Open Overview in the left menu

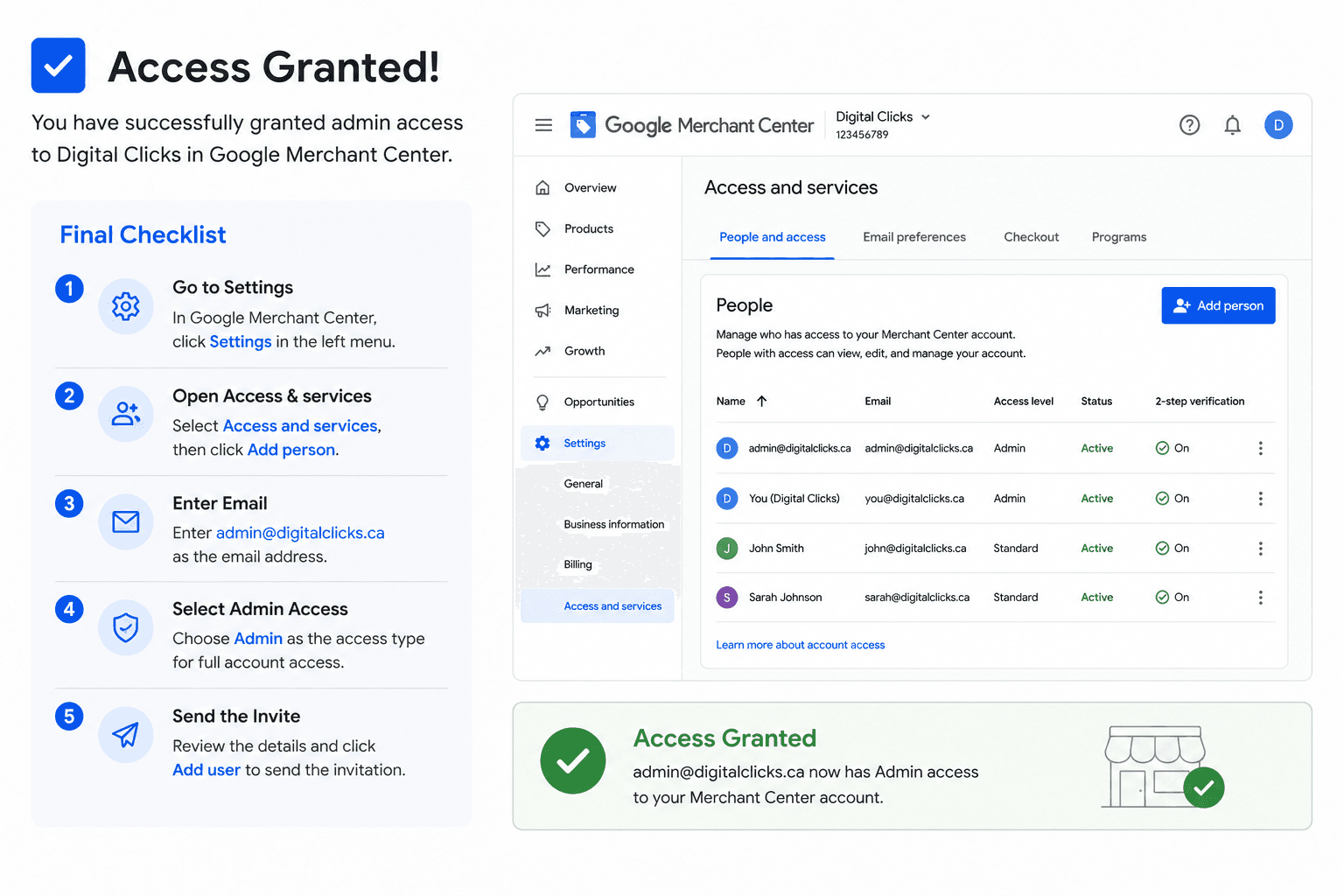pos(591,188)
